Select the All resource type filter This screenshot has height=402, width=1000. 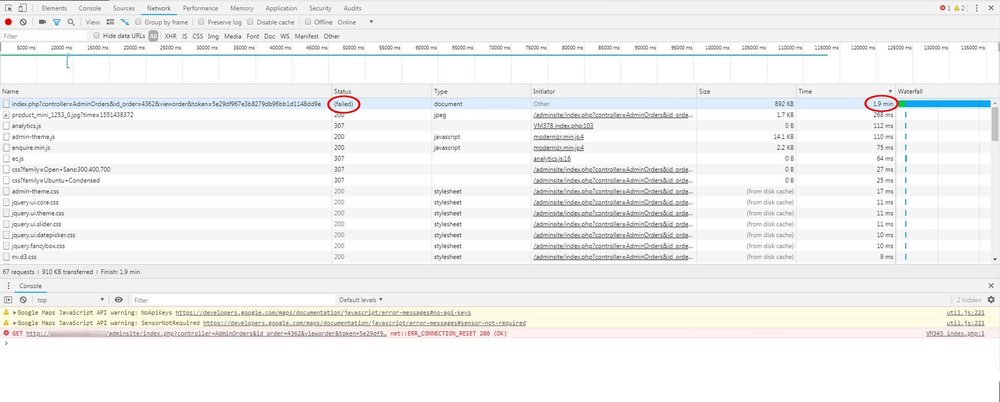pyautogui.click(x=153, y=36)
